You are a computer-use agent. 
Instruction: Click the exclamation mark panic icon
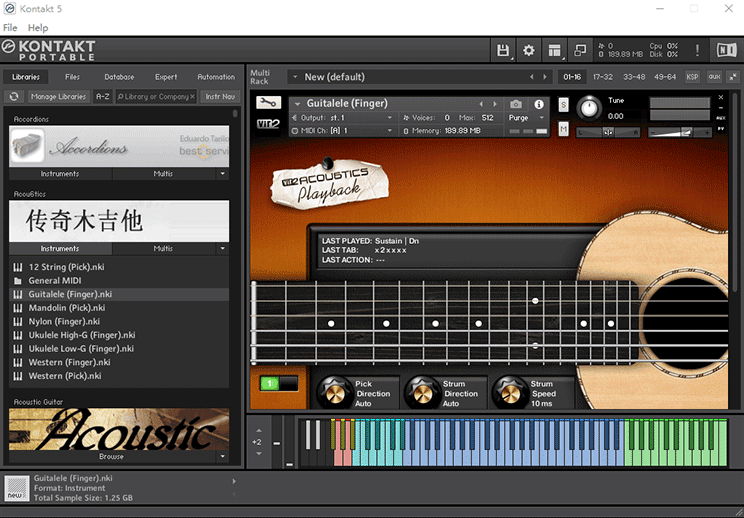point(698,50)
